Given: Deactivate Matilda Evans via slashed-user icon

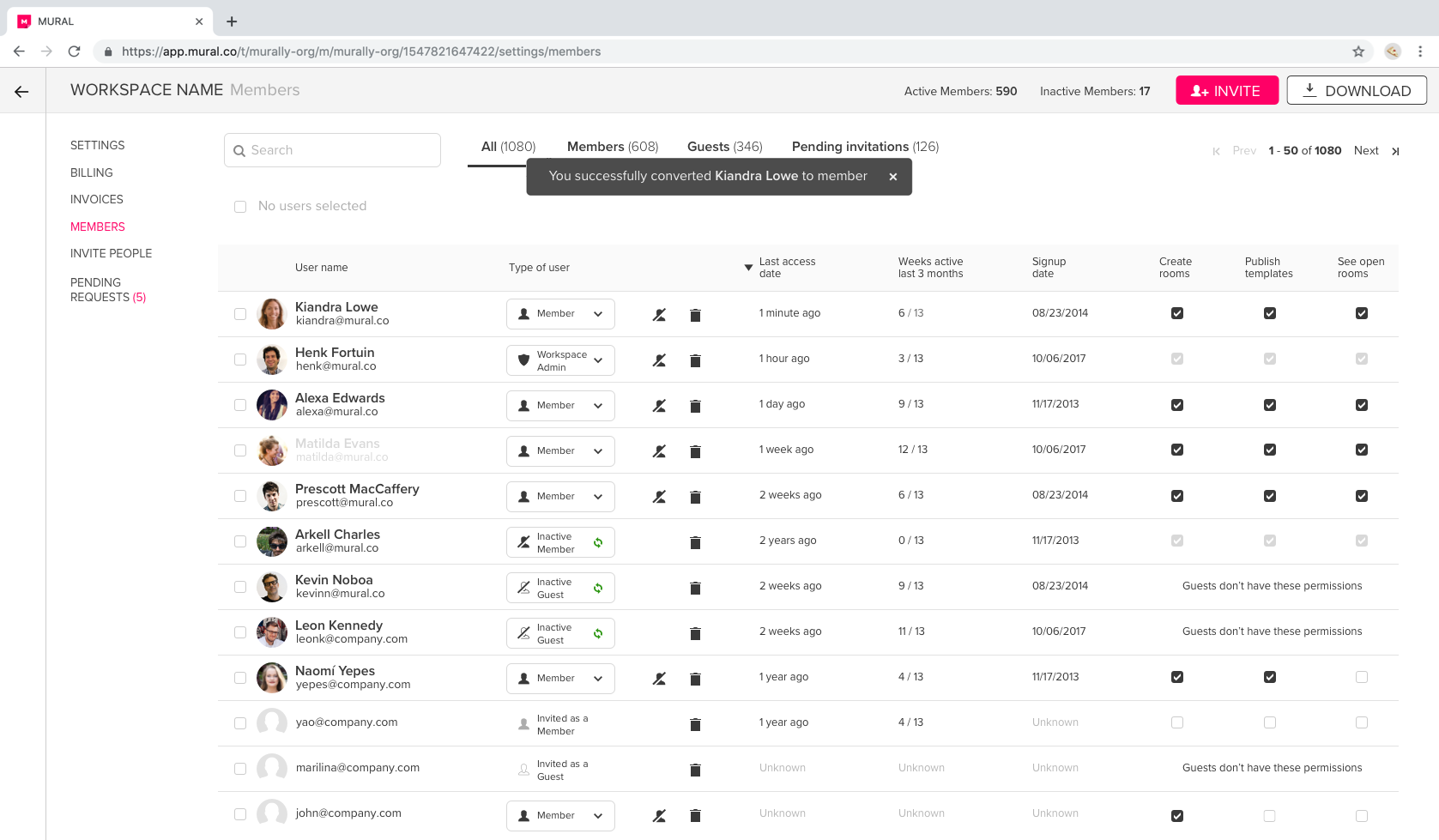Looking at the screenshot, I should [659, 451].
